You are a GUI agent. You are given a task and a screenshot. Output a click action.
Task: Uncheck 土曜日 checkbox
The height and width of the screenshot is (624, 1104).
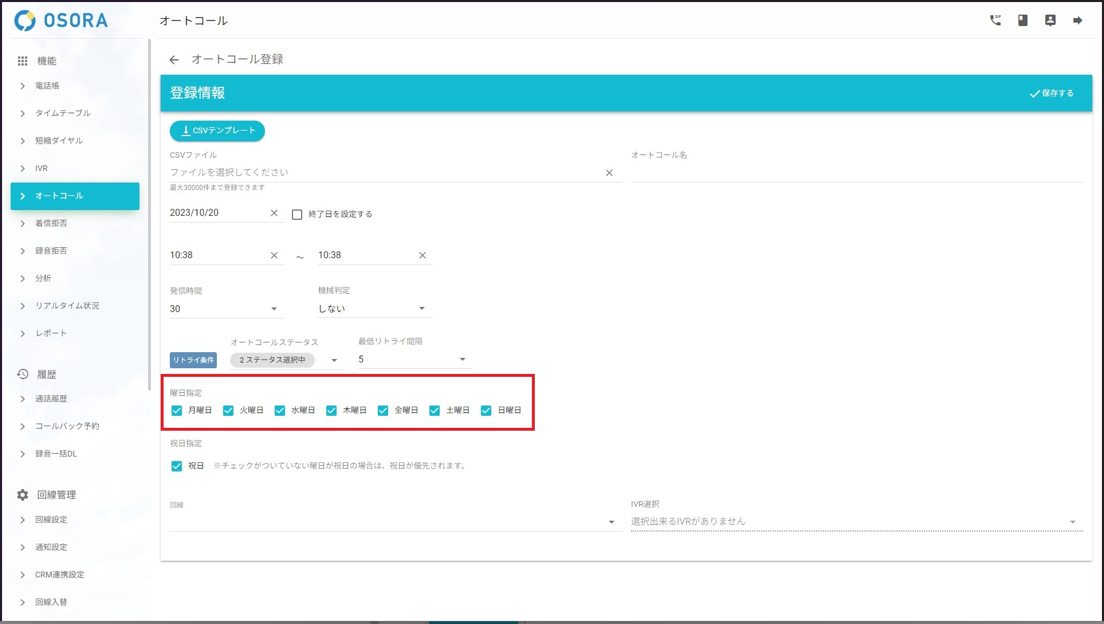pyautogui.click(x=434, y=411)
